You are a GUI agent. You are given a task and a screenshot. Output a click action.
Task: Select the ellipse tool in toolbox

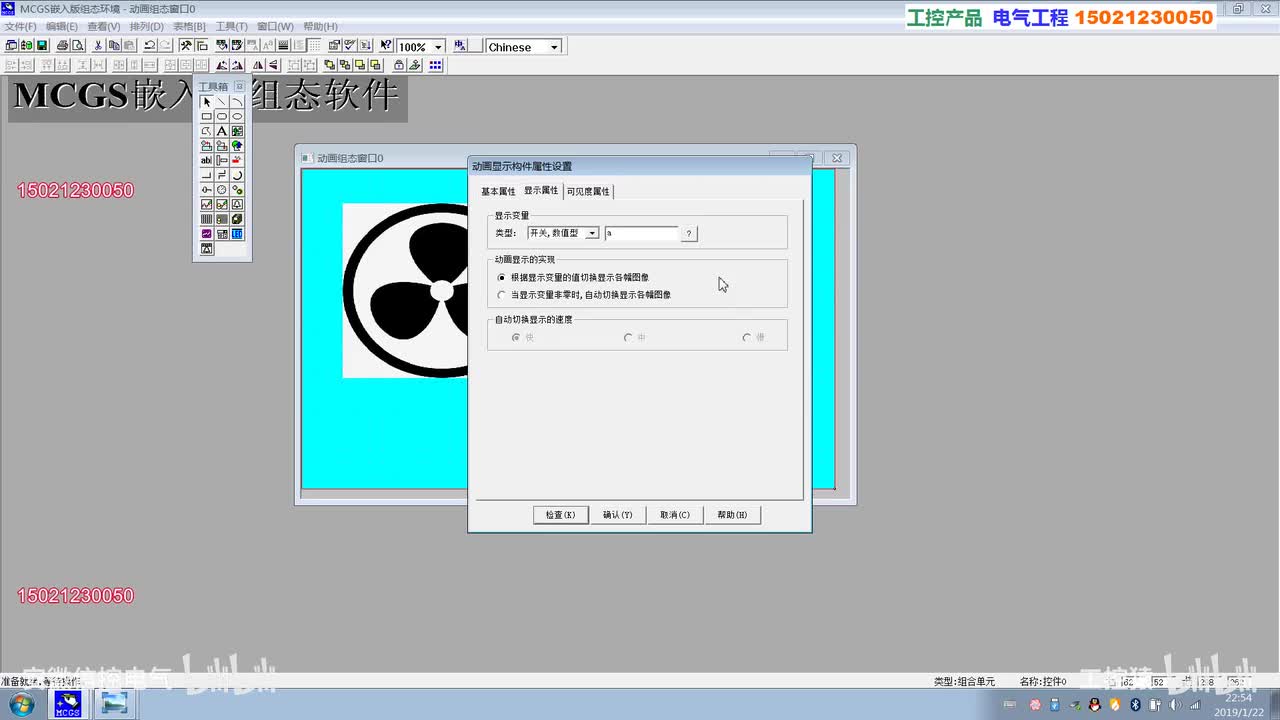pos(237,116)
